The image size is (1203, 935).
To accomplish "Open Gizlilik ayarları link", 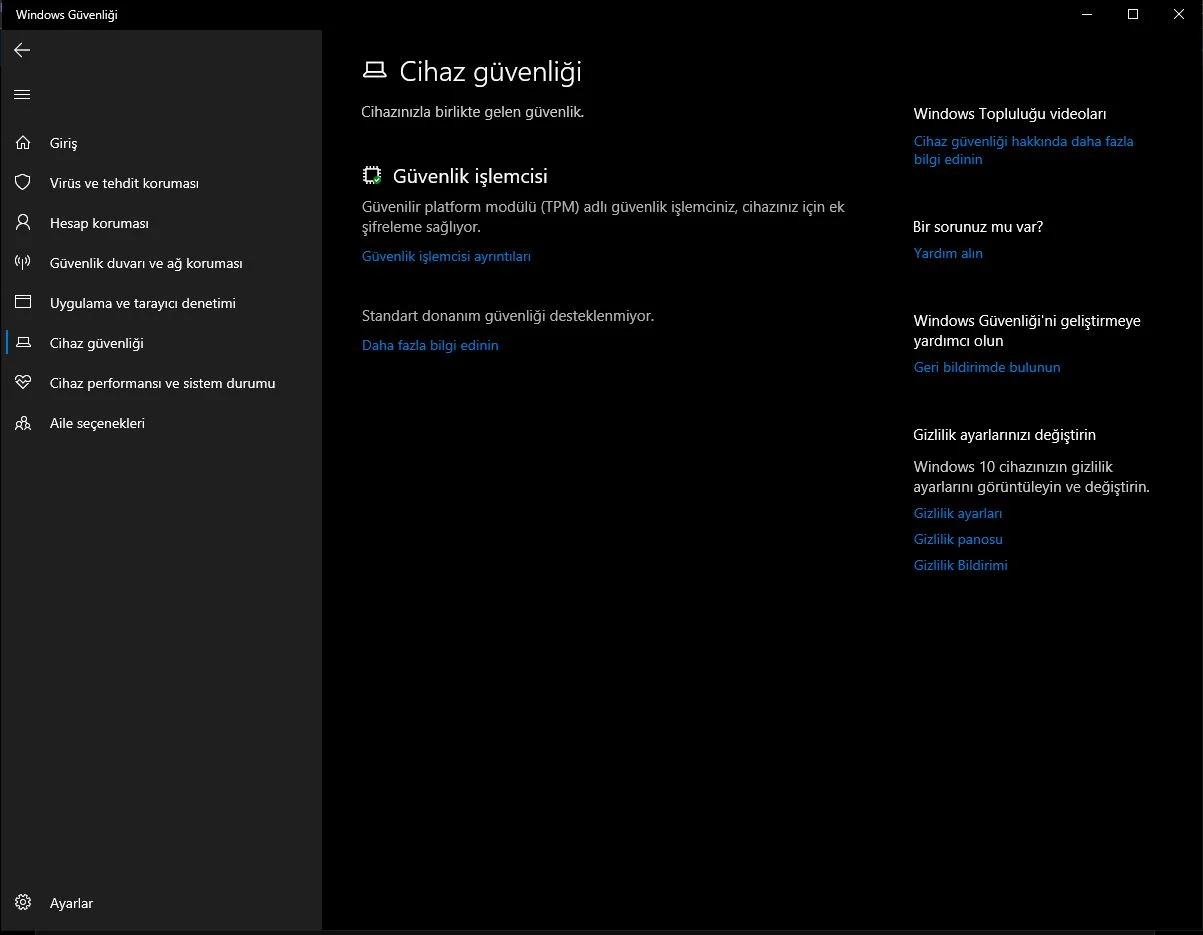I will [958, 513].
